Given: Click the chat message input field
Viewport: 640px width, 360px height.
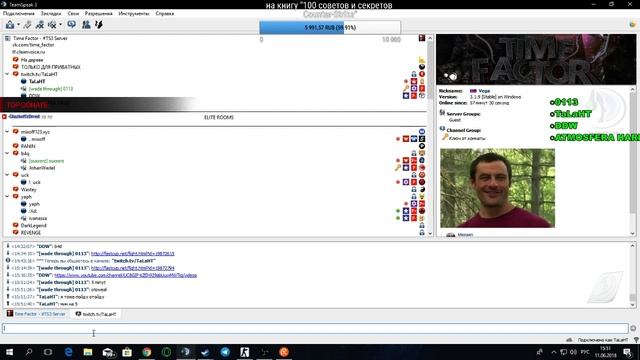Looking at the screenshot, I should (315, 328).
